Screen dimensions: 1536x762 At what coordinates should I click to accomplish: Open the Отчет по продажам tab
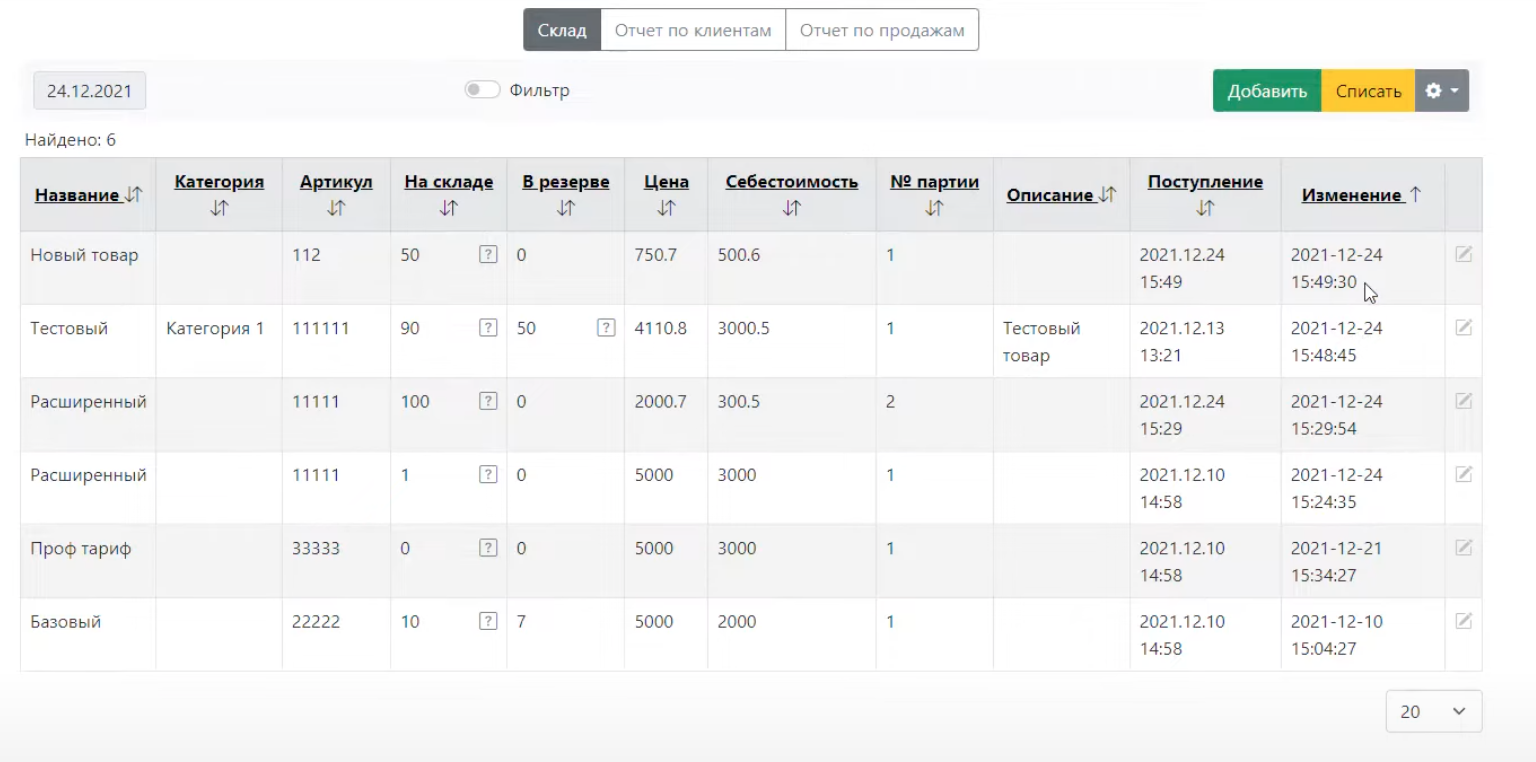pos(882,30)
